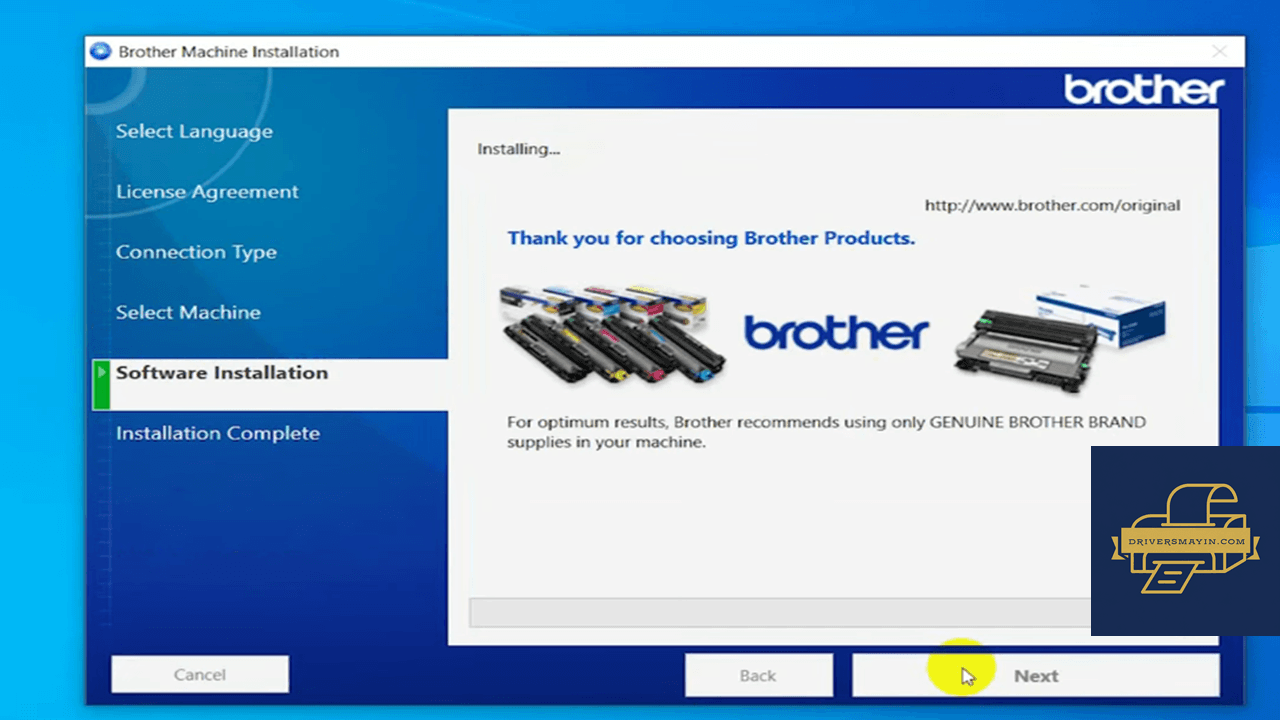
Task: Click the "Installing..." status text
Action: coord(518,149)
